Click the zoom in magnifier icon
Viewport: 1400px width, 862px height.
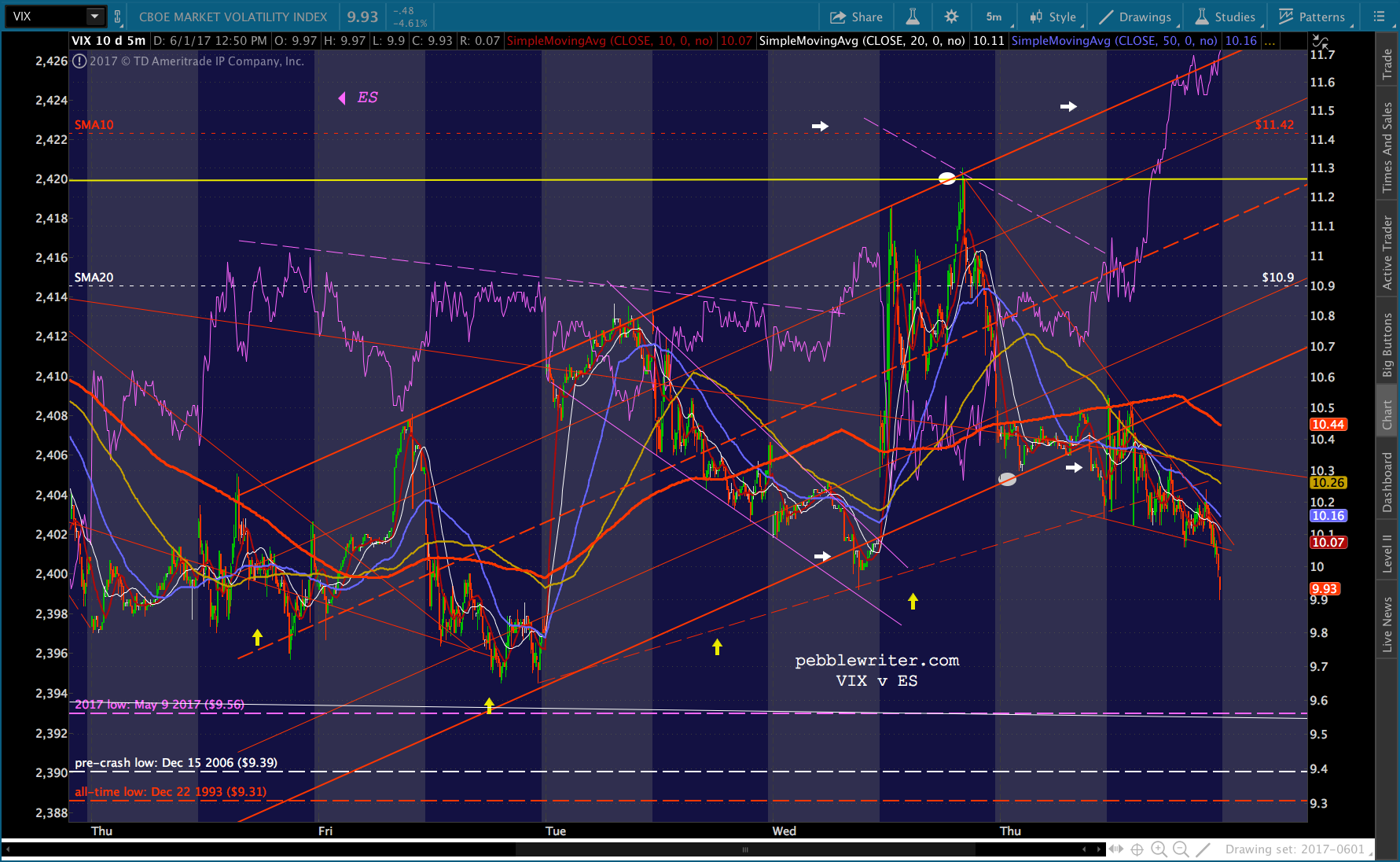pyautogui.click(x=1159, y=849)
